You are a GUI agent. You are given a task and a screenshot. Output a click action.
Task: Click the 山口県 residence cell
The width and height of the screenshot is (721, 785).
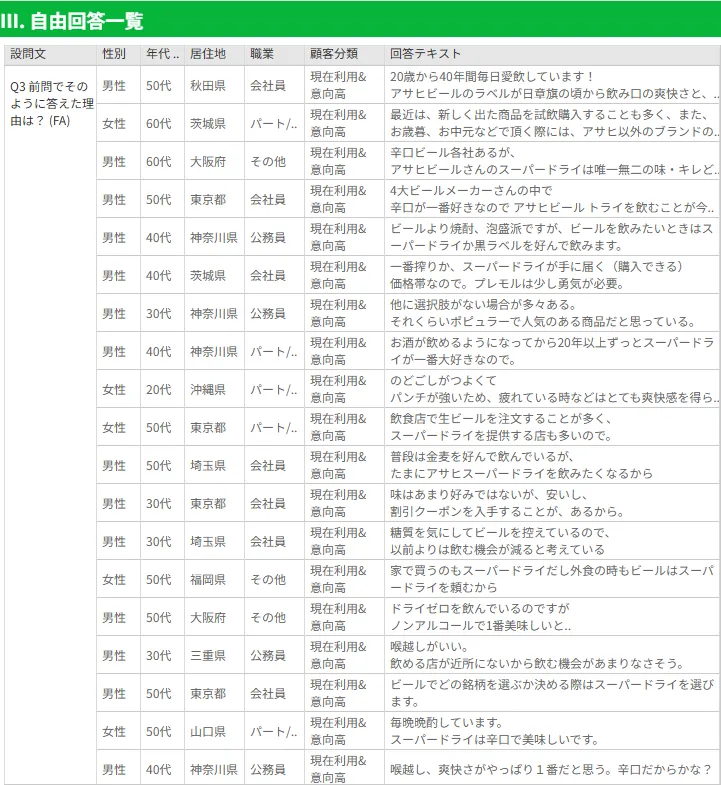click(x=208, y=732)
